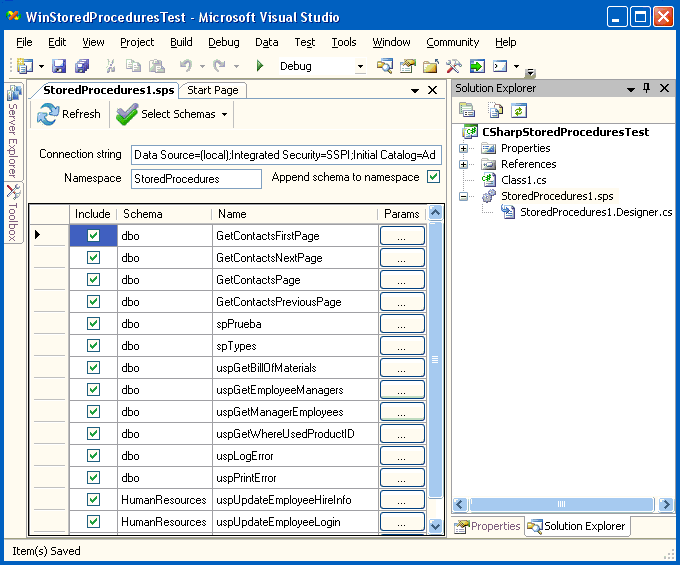Screen dimensions: 680x565
Task: Toggle Append schema to namespace checkbox
Action: [x=433, y=177]
